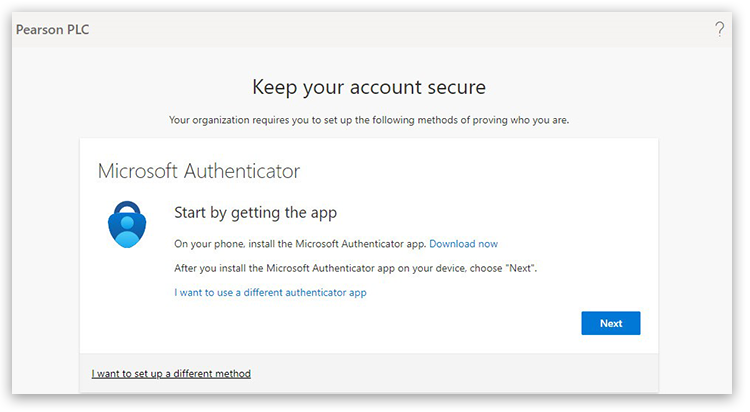The width and height of the screenshot is (750, 412).
Task: Click the Microsoft Authenticator card title
Action: [198, 171]
